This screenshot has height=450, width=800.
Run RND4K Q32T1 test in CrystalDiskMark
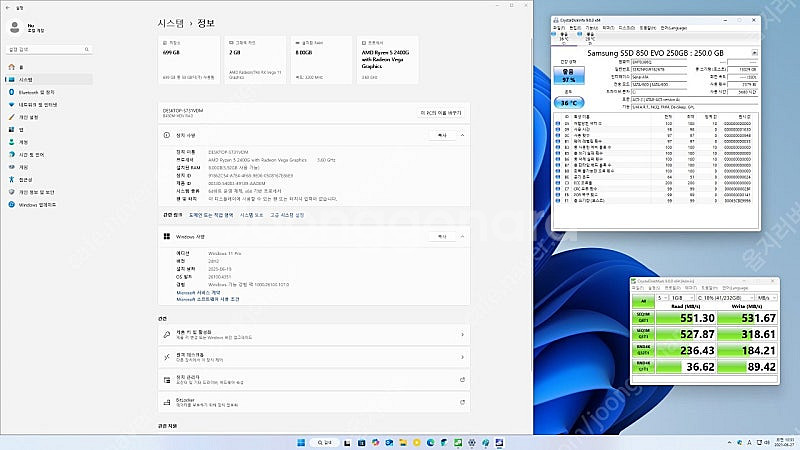643,350
